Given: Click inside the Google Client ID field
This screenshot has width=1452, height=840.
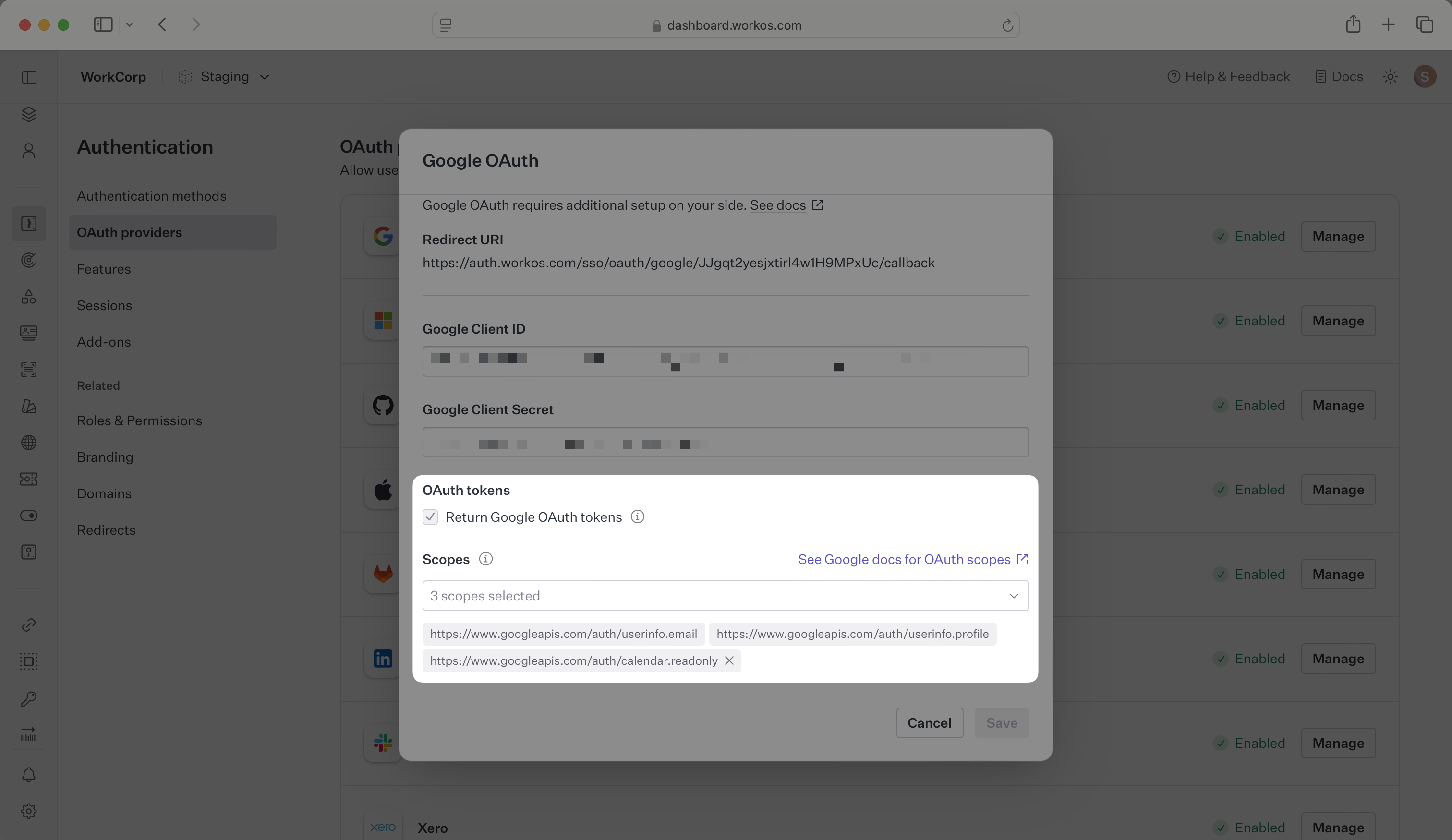Looking at the screenshot, I should pyautogui.click(x=725, y=361).
